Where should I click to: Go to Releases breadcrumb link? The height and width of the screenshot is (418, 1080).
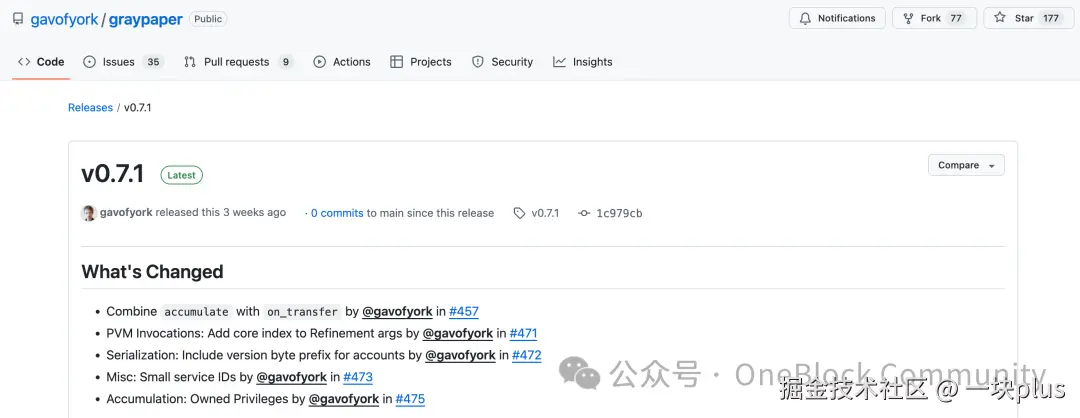point(90,107)
